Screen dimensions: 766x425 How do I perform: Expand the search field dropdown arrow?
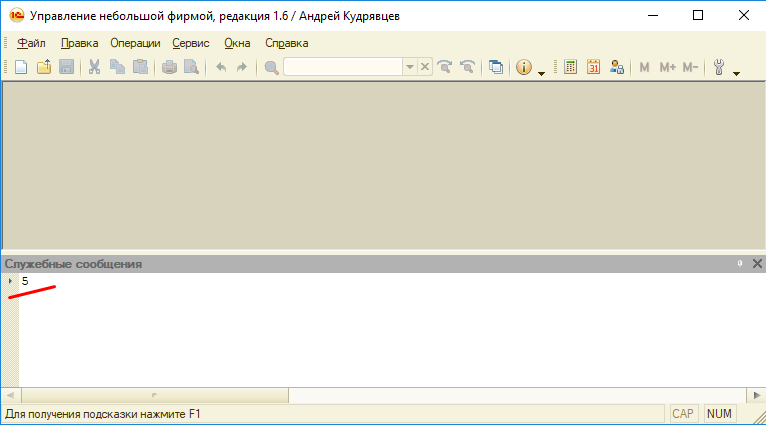click(x=409, y=67)
